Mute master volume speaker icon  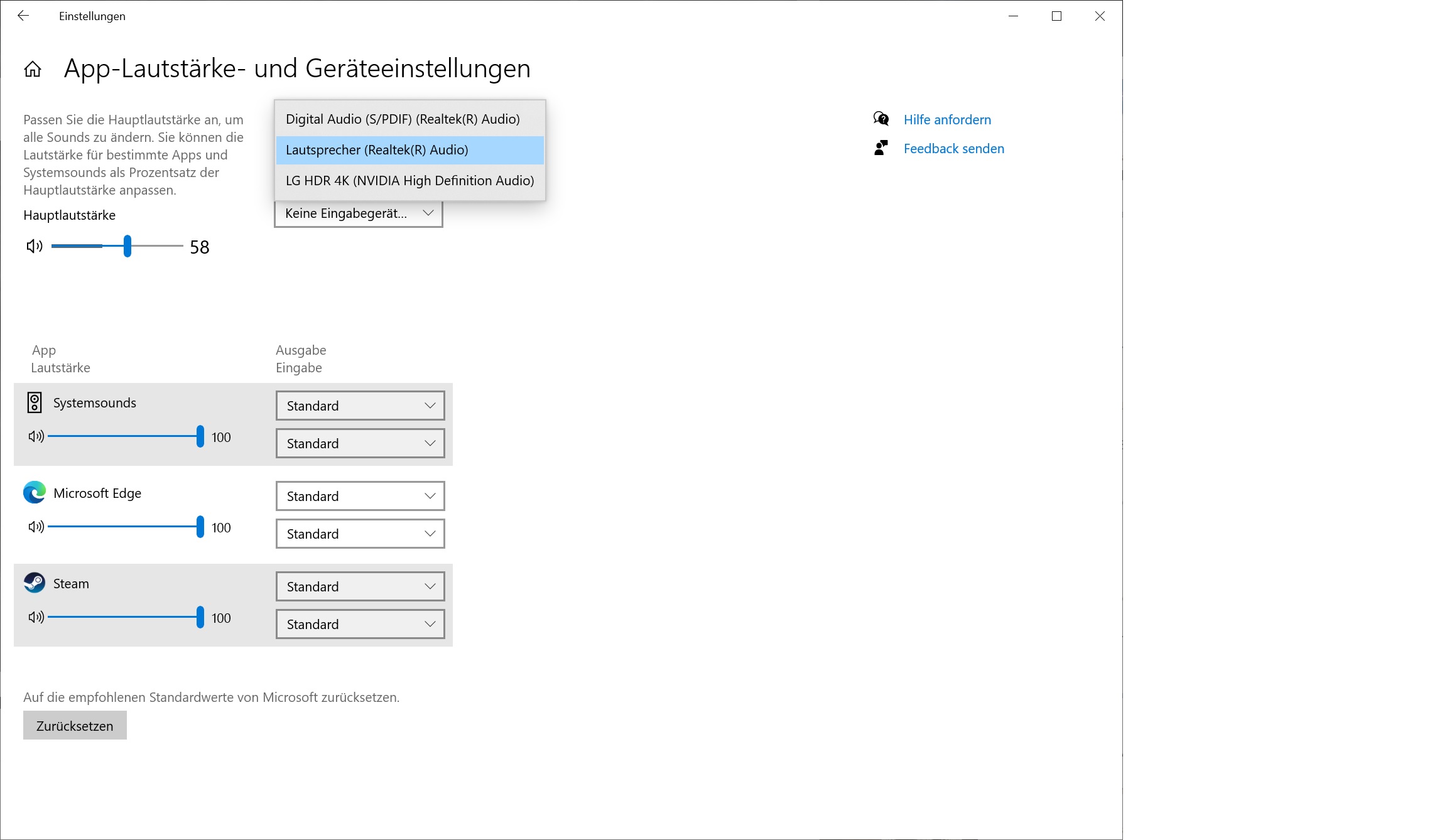[x=35, y=246]
